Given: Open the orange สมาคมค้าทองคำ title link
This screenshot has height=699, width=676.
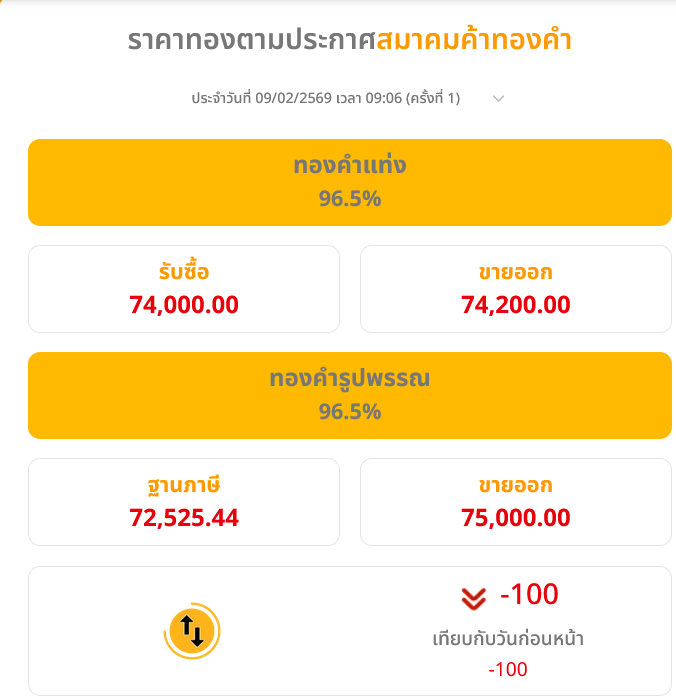Looking at the screenshot, I should (x=474, y=40).
